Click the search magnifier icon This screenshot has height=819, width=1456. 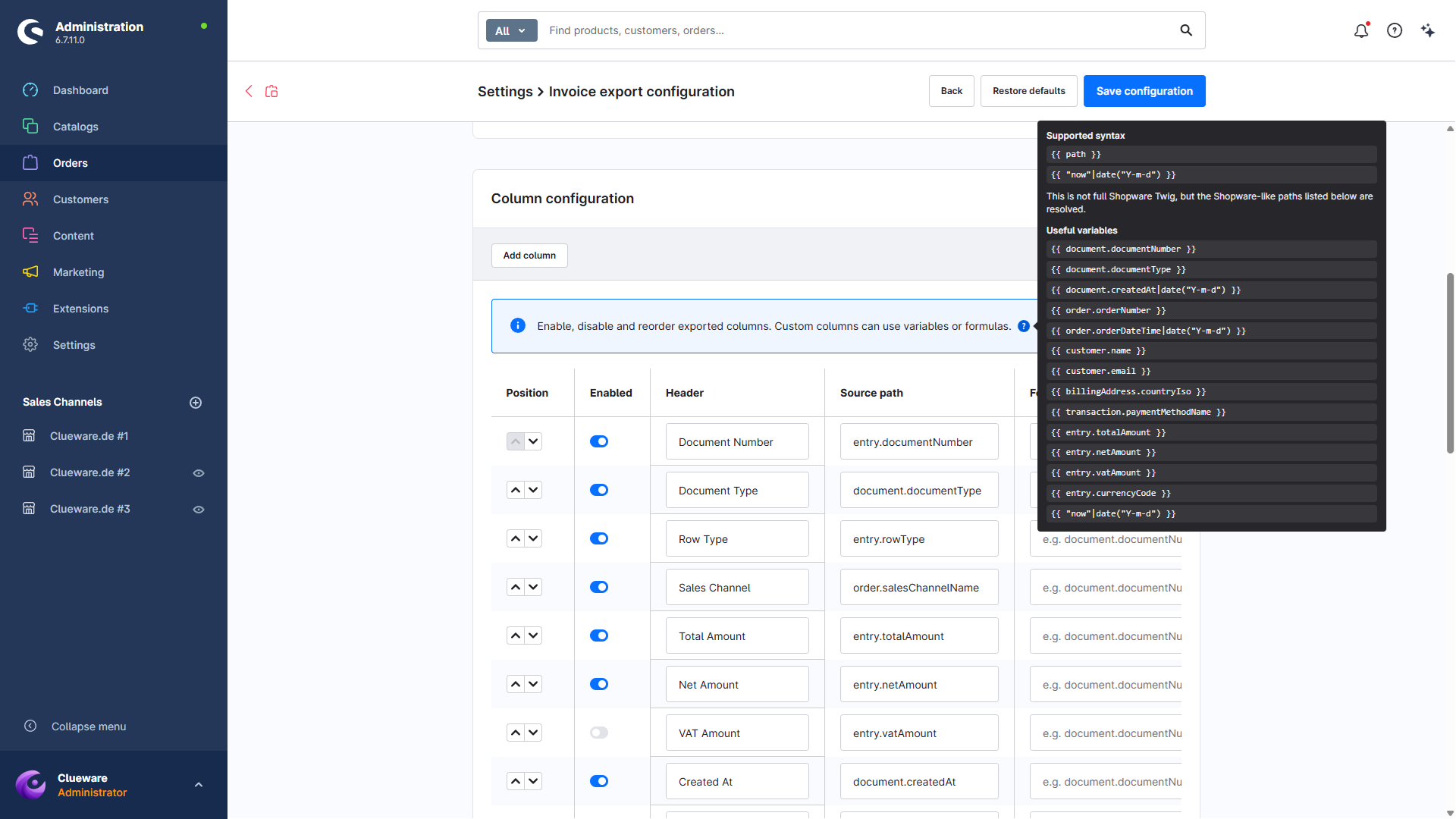[x=1186, y=30]
